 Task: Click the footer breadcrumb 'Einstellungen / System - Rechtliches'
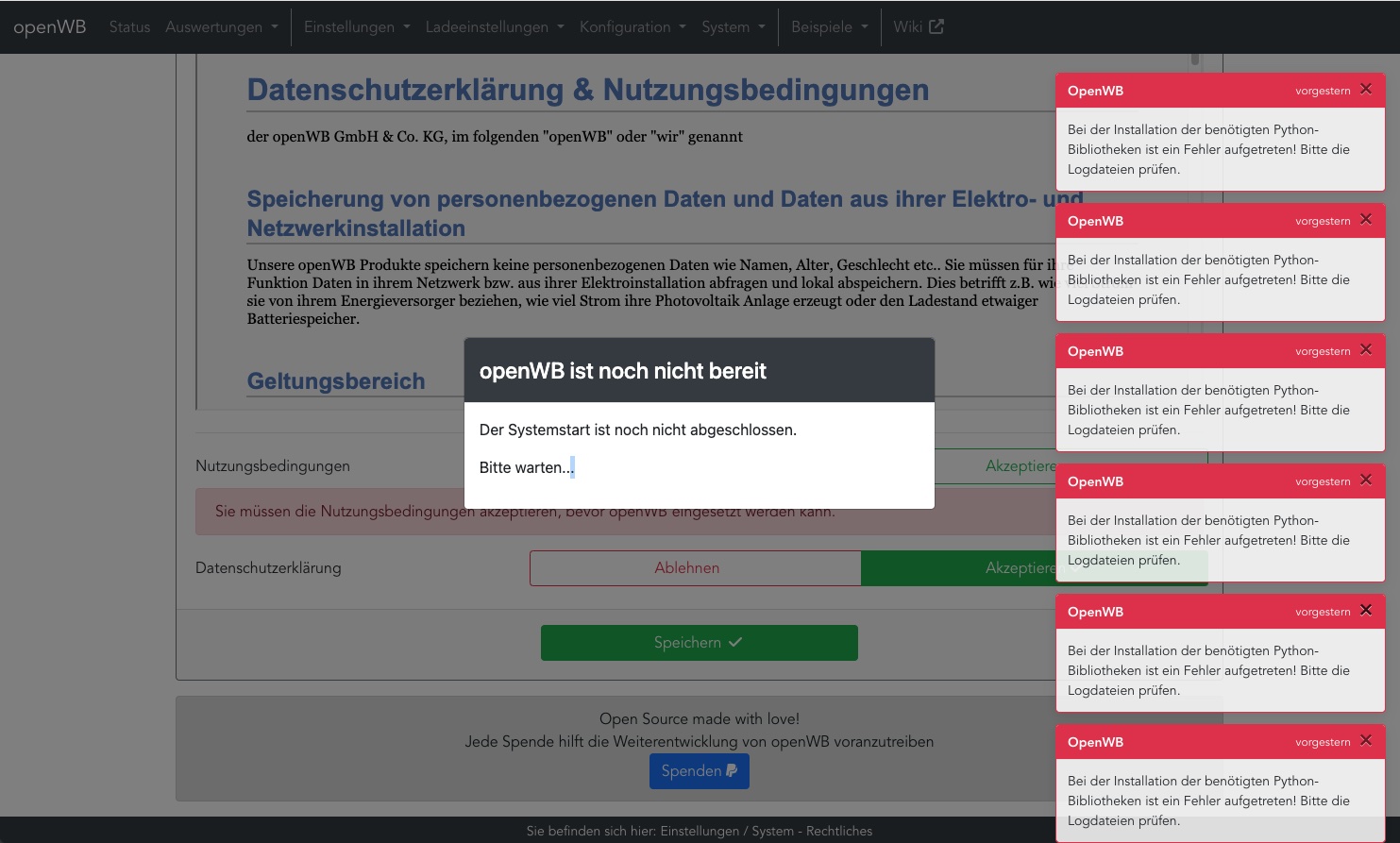coord(767,832)
